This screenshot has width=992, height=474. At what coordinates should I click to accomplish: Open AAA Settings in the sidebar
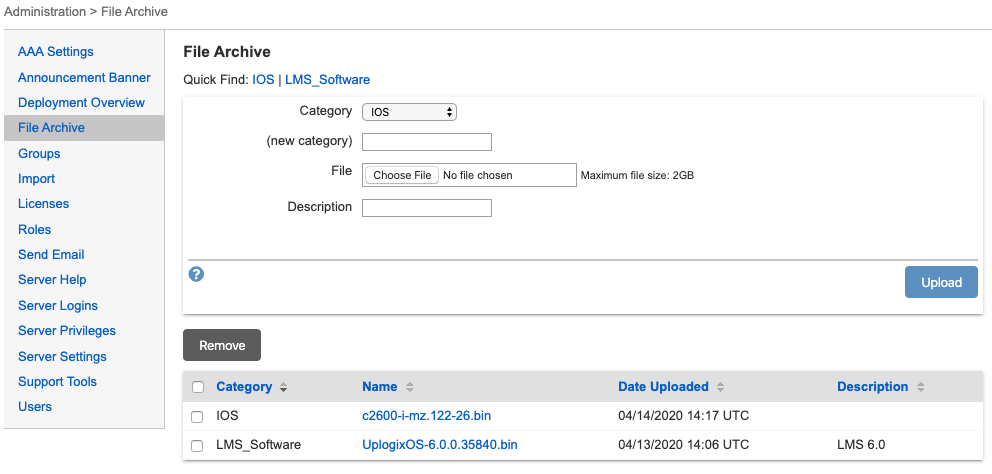pos(56,52)
